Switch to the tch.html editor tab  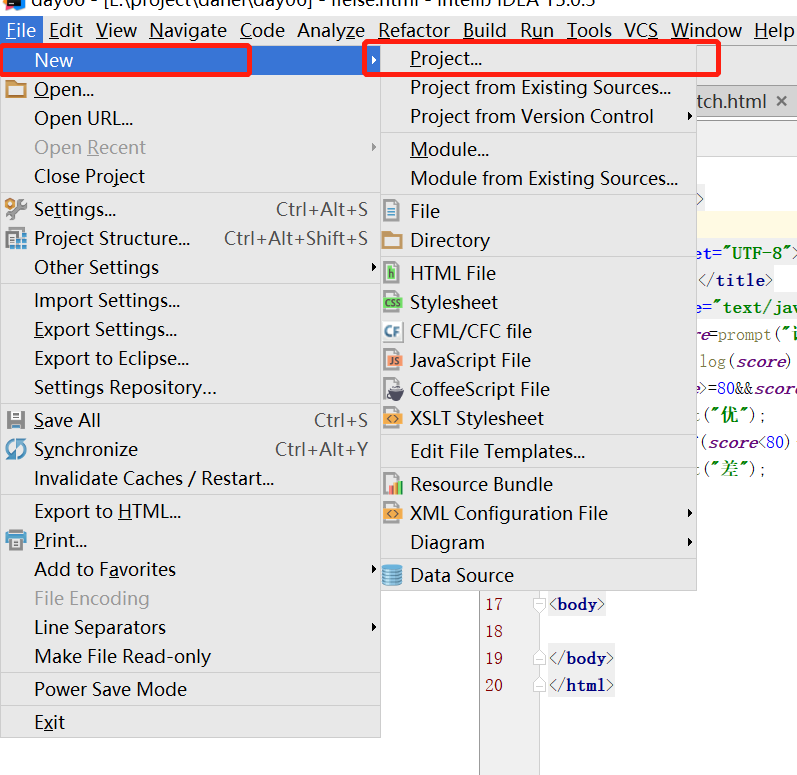coord(731,101)
